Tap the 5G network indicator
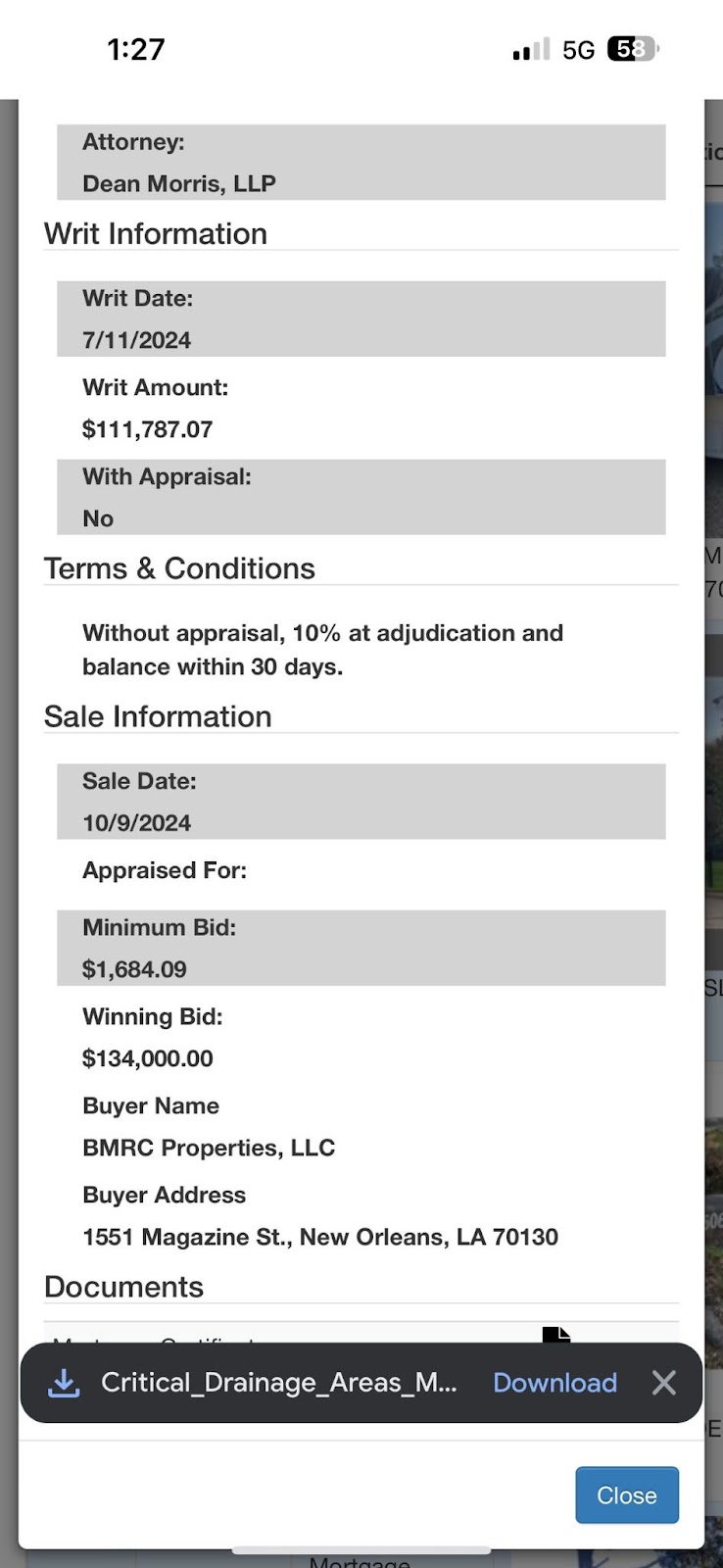Image resolution: width=723 pixels, height=1568 pixels. click(578, 50)
